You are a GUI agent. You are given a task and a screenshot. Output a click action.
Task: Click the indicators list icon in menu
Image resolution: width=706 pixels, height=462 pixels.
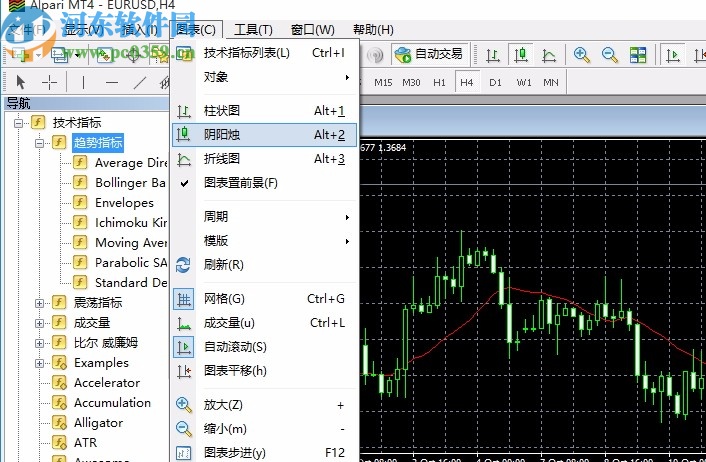pyautogui.click(x=184, y=53)
